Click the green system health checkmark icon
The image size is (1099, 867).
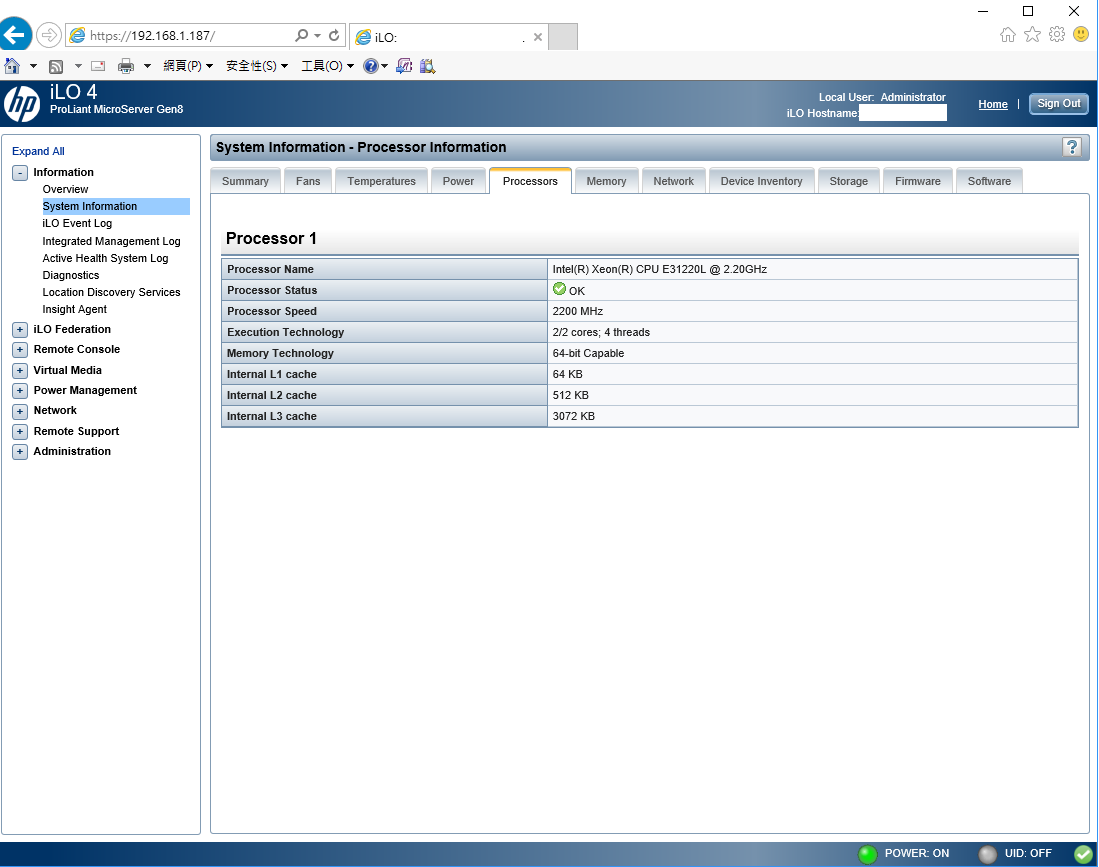pos(1084,854)
